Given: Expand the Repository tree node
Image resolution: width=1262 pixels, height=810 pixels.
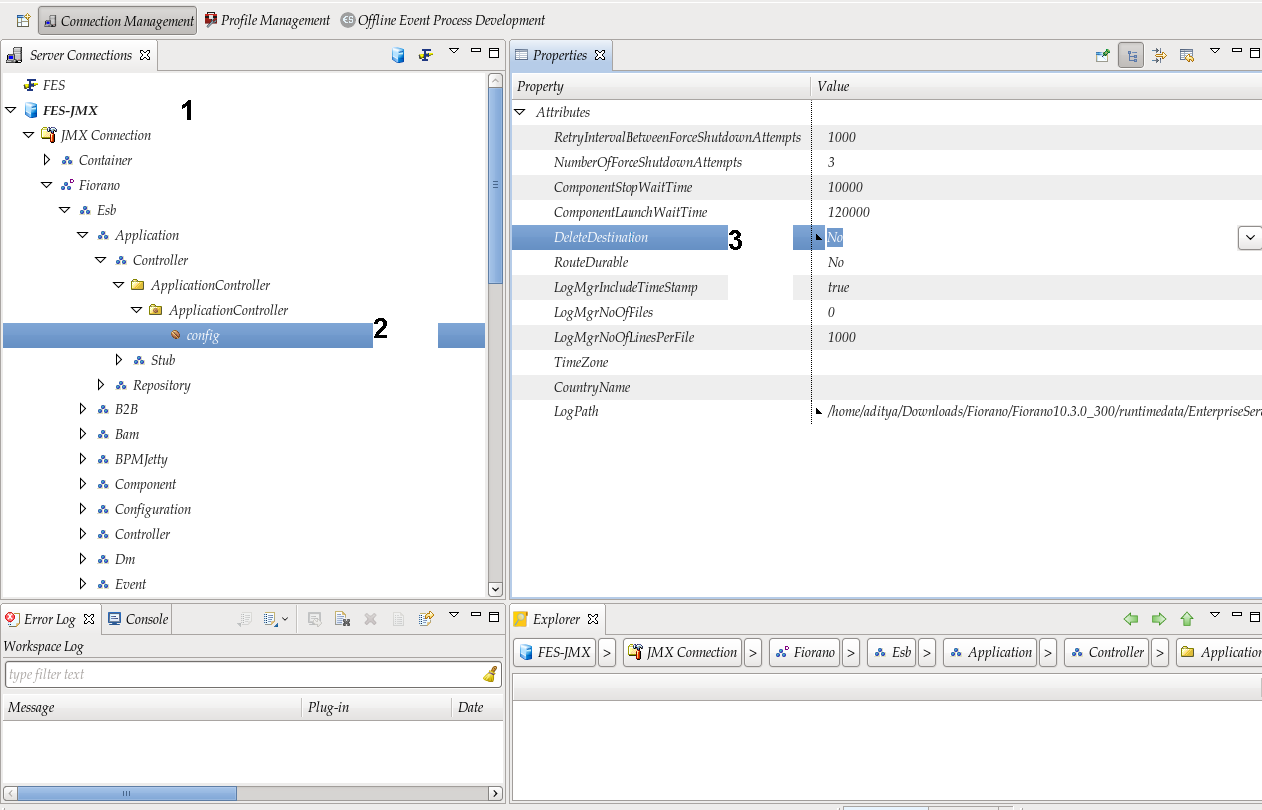Looking at the screenshot, I should tap(101, 385).
